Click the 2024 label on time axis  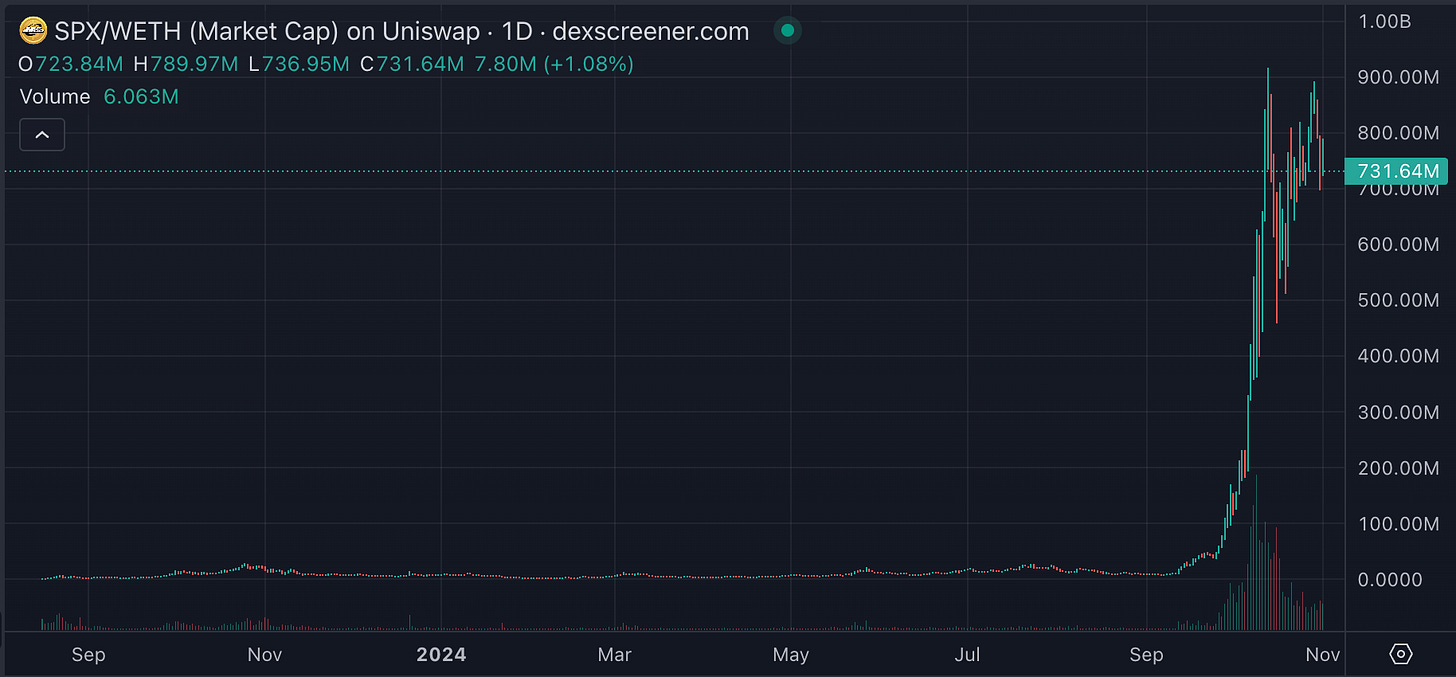(441, 655)
